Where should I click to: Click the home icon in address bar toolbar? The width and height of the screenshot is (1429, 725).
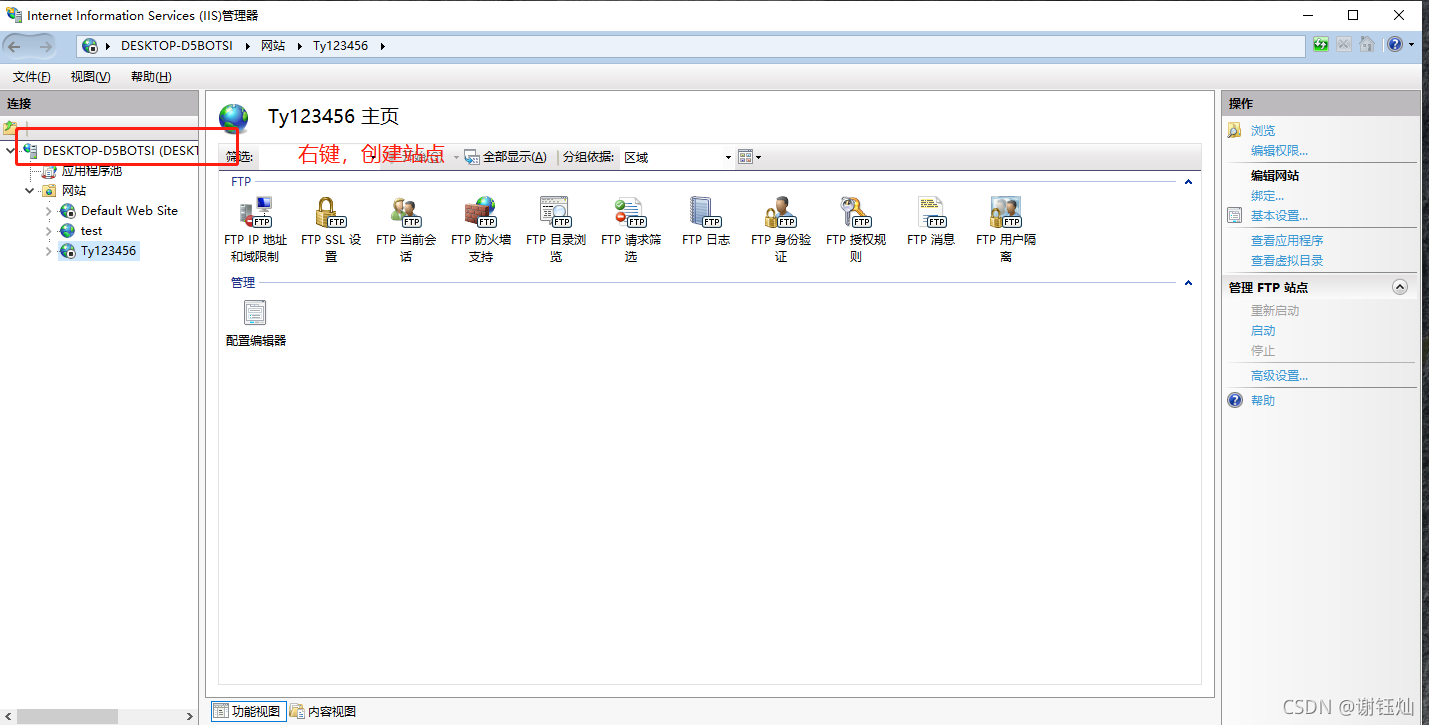[x=1366, y=45]
